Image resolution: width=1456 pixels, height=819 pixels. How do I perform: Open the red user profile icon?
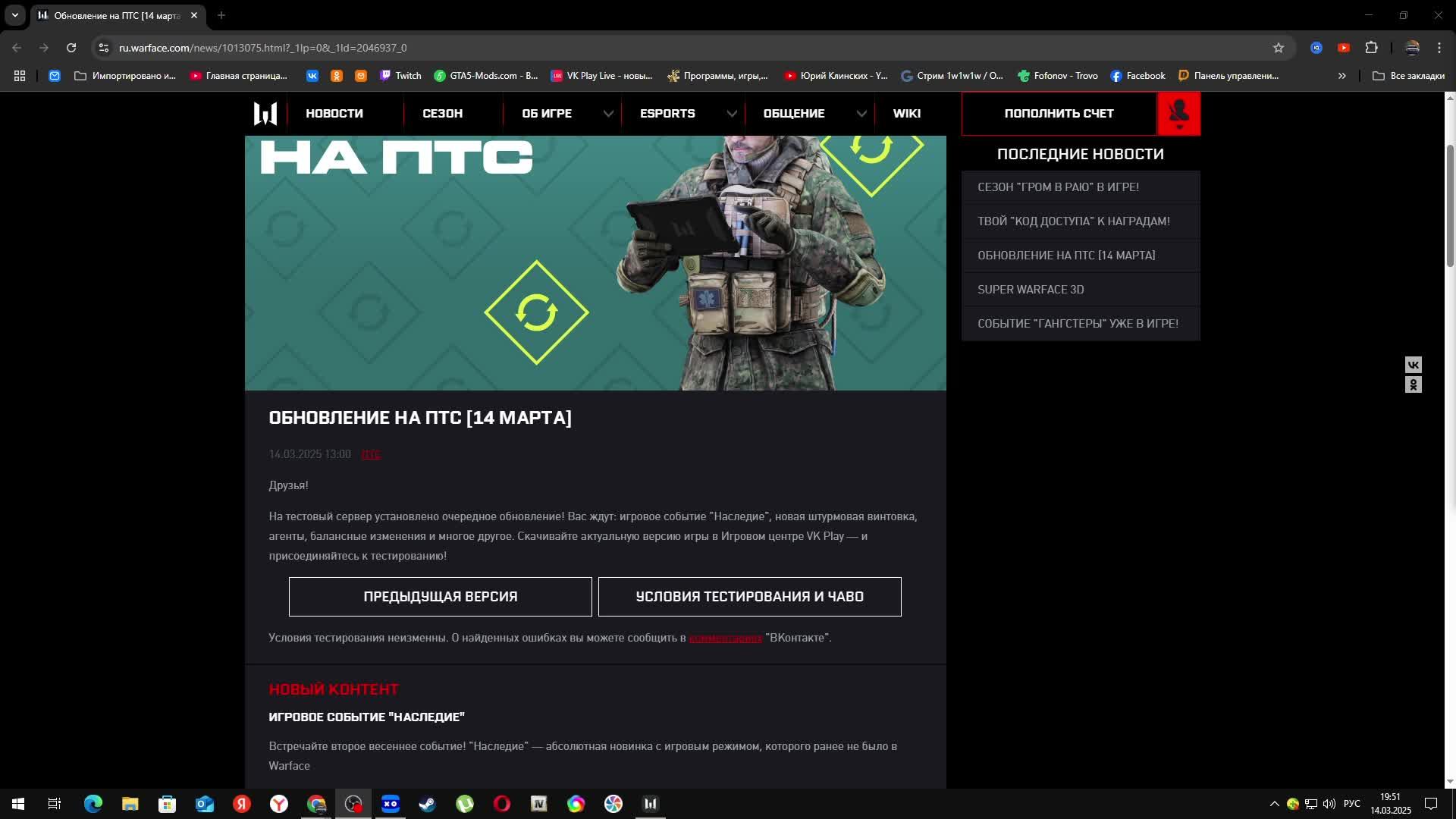(1178, 114)
